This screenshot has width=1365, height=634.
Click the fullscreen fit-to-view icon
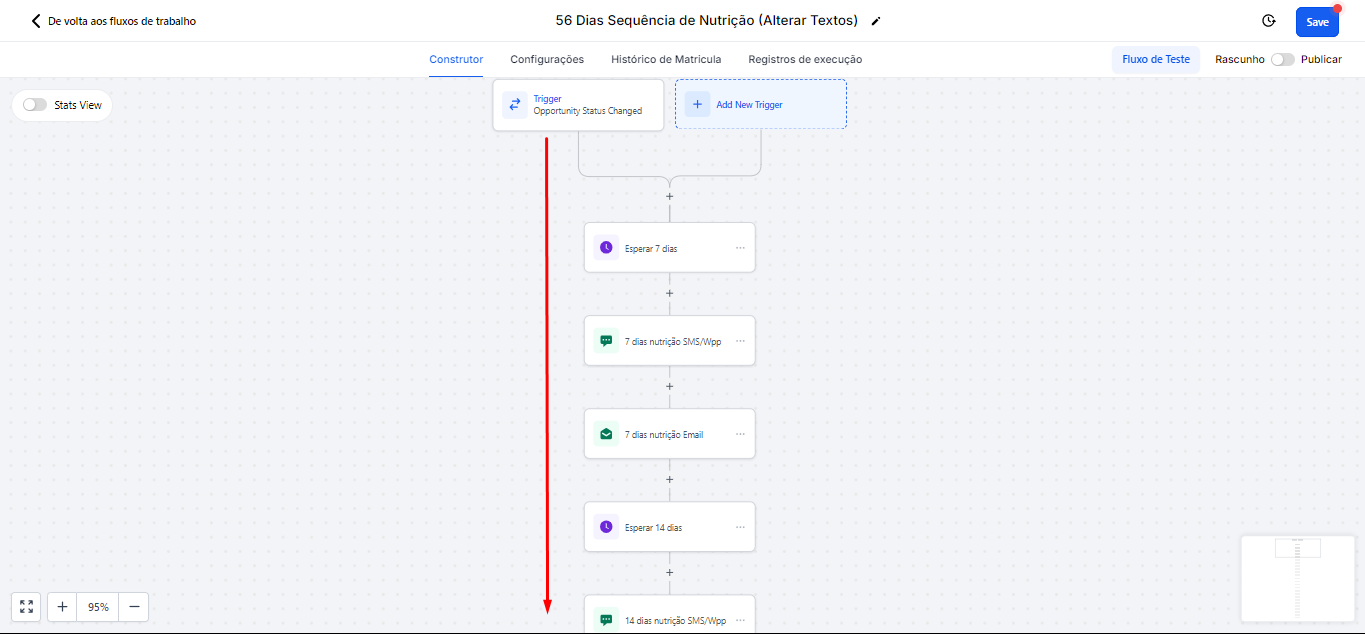tap(26, 607)
